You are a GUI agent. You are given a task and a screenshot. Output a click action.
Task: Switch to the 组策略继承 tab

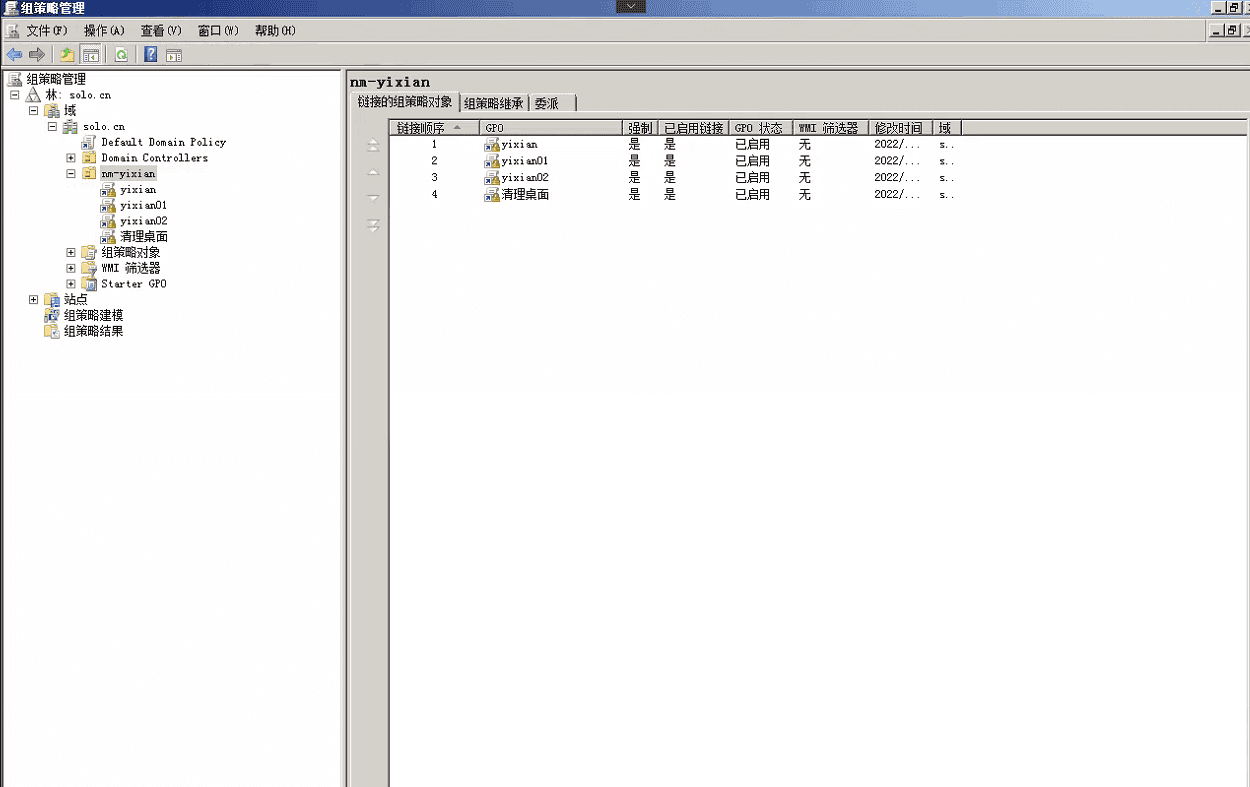click(x=494, y=103)
